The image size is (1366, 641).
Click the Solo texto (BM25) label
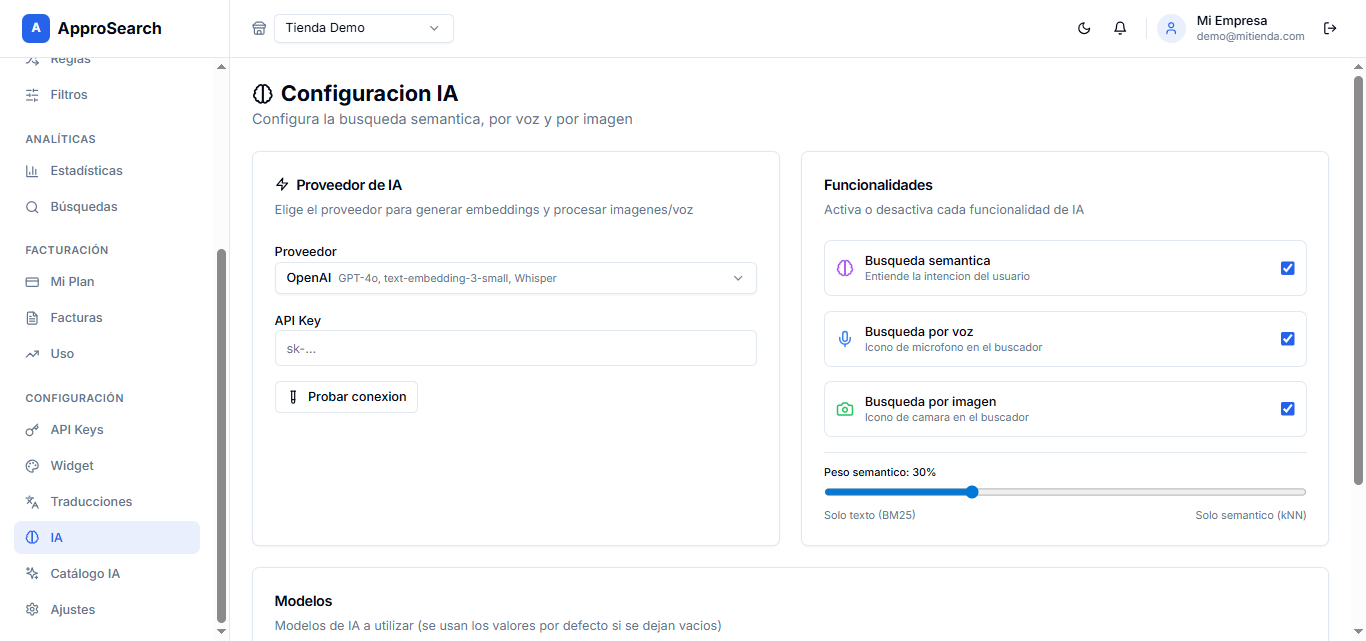[x=870, y=515]
